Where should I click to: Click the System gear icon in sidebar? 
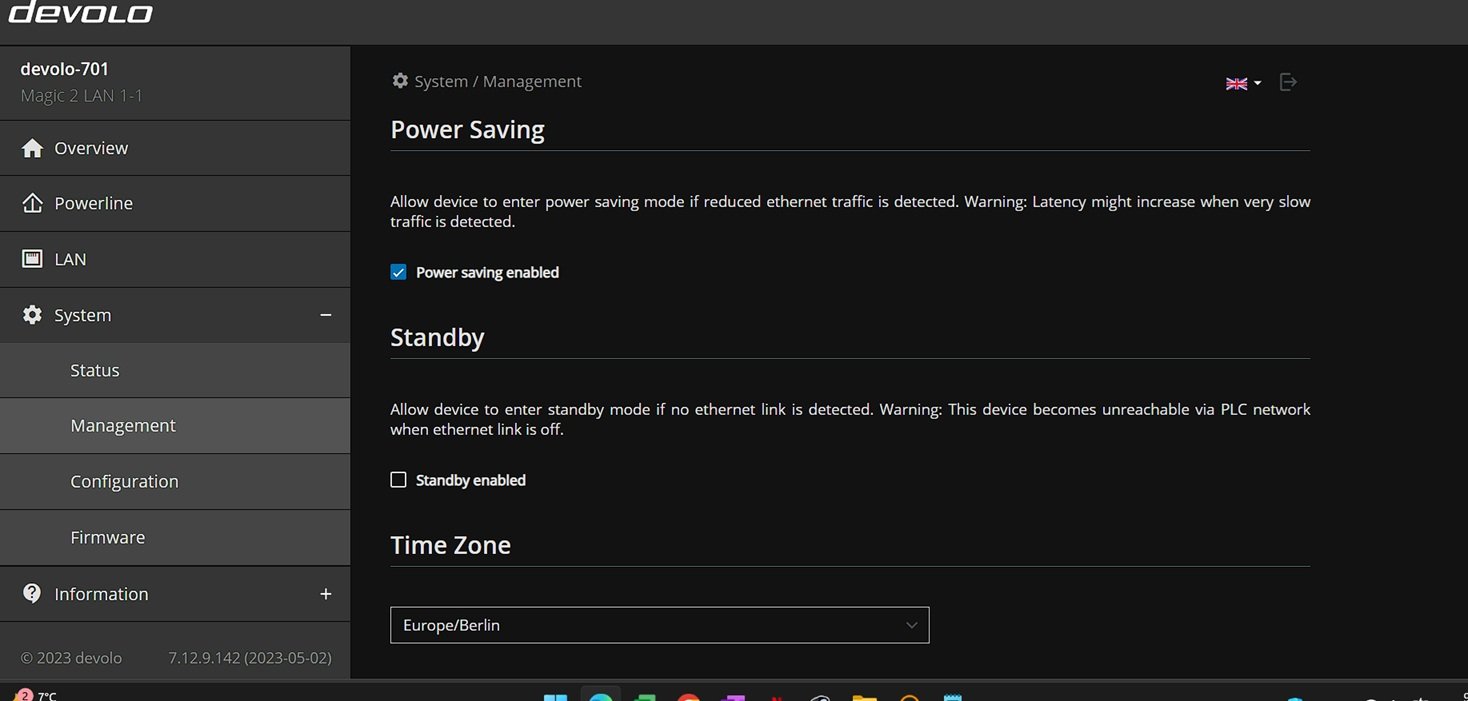[x=32, y=315]
